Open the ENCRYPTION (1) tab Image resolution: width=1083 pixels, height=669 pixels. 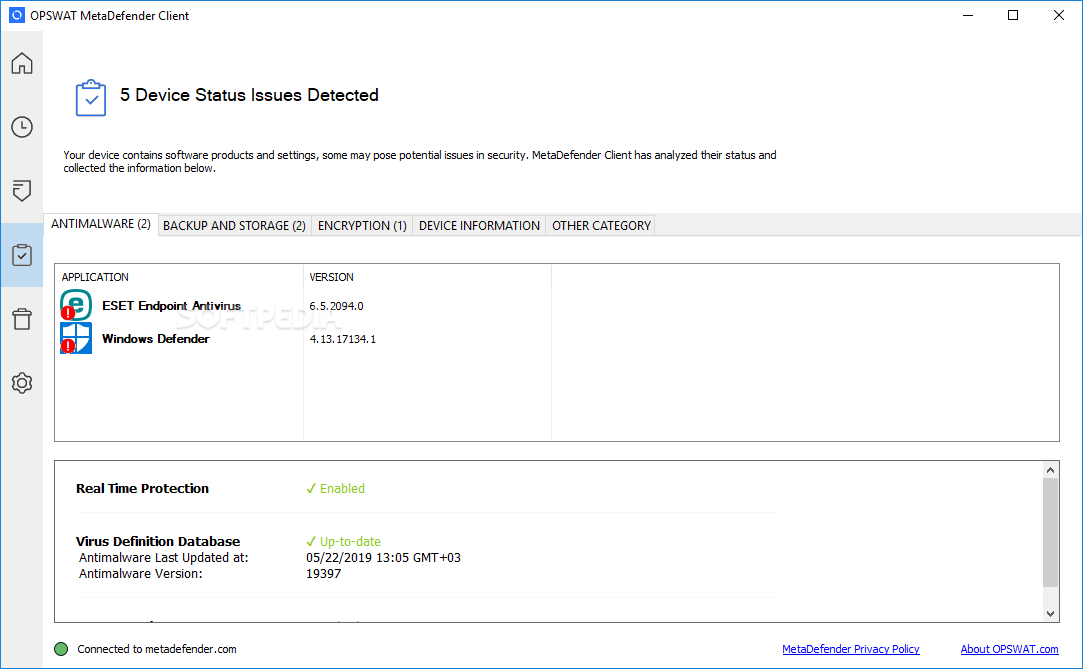coord(362,226)
